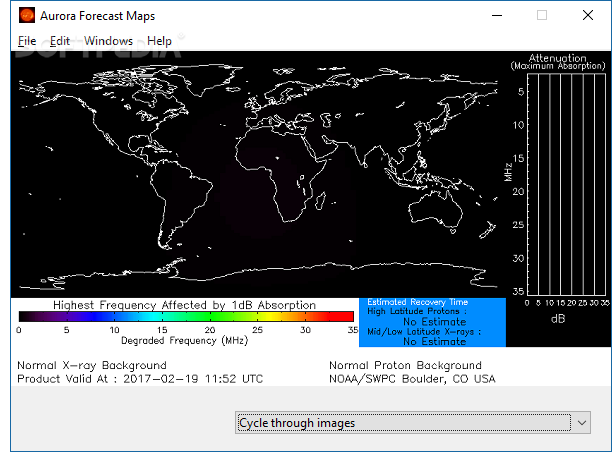Click the 'dB' axis label
612x452 pixels.
click(558, 319)
